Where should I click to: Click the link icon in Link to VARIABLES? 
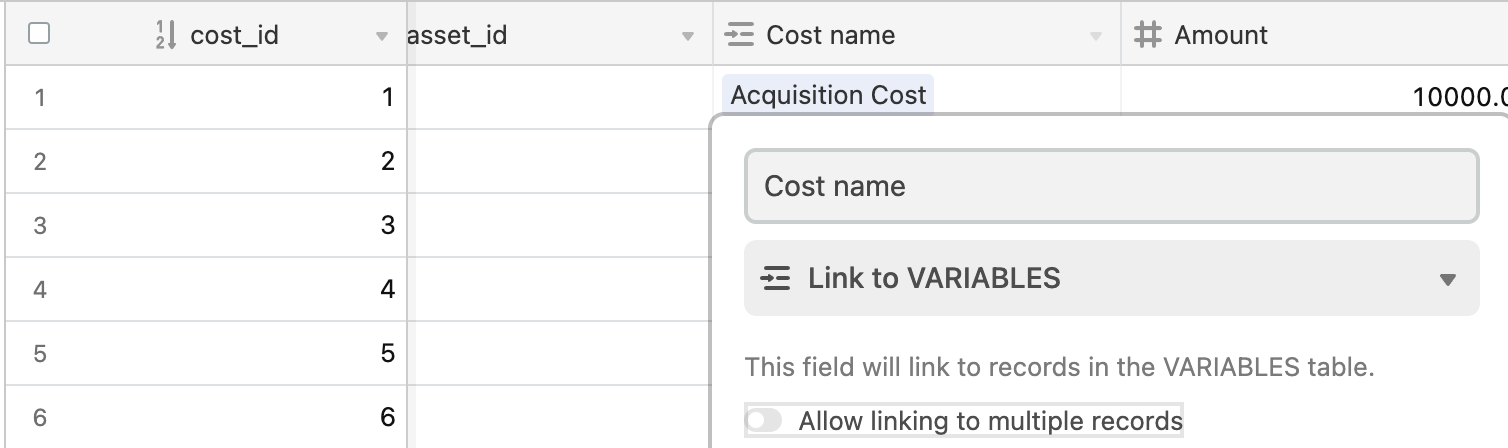pyautogui.click(x=776, y=278)
